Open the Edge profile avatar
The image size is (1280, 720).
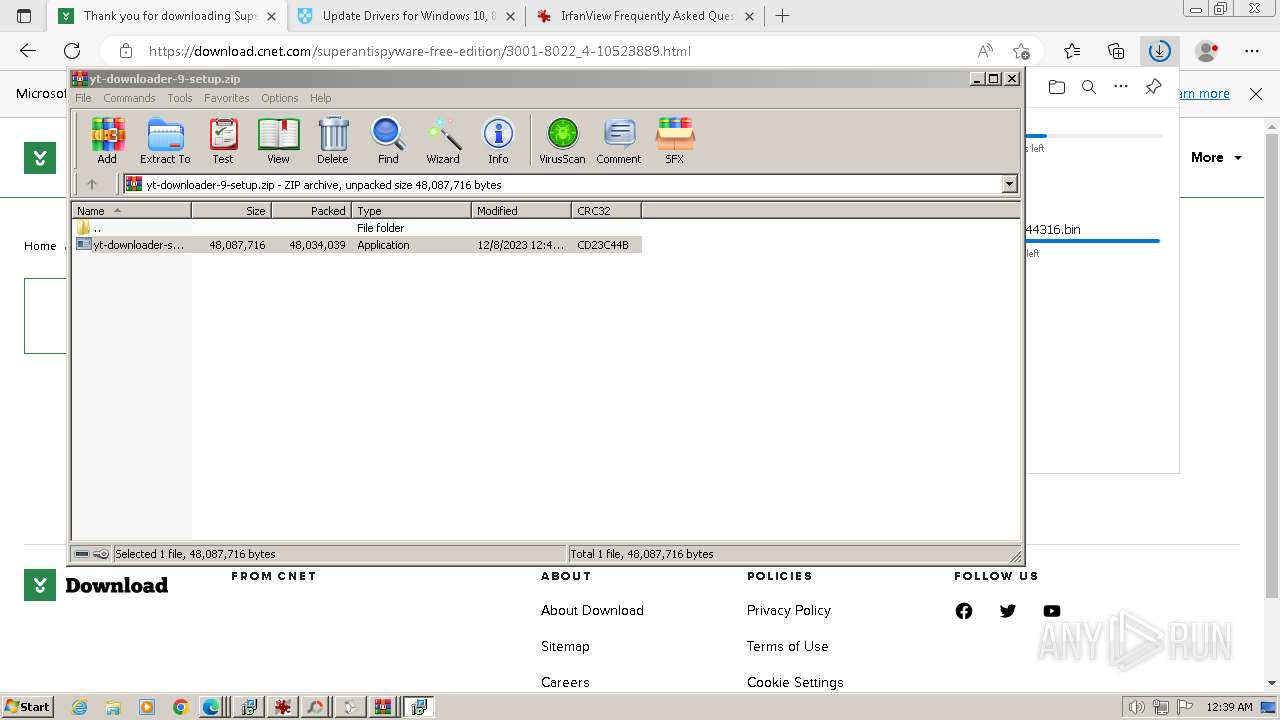click(1207, 51)
